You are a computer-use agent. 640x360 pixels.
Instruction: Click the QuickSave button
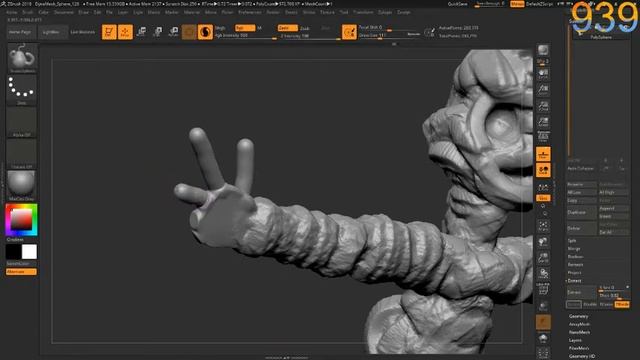pos(458,4)
